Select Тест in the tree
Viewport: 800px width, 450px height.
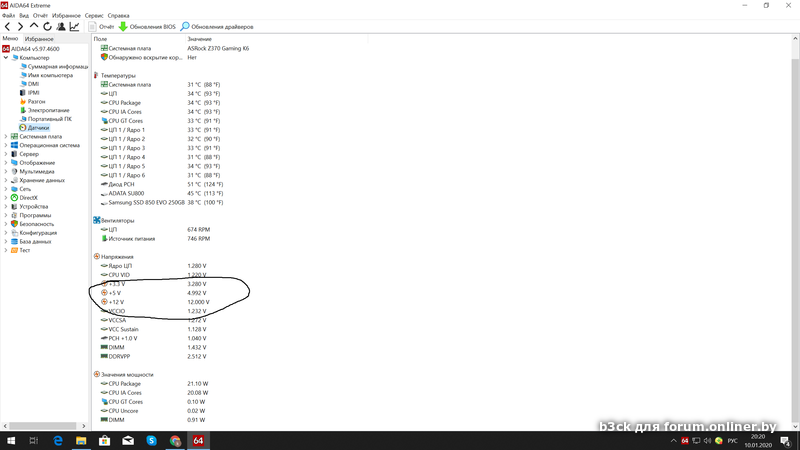pos(20,250)
